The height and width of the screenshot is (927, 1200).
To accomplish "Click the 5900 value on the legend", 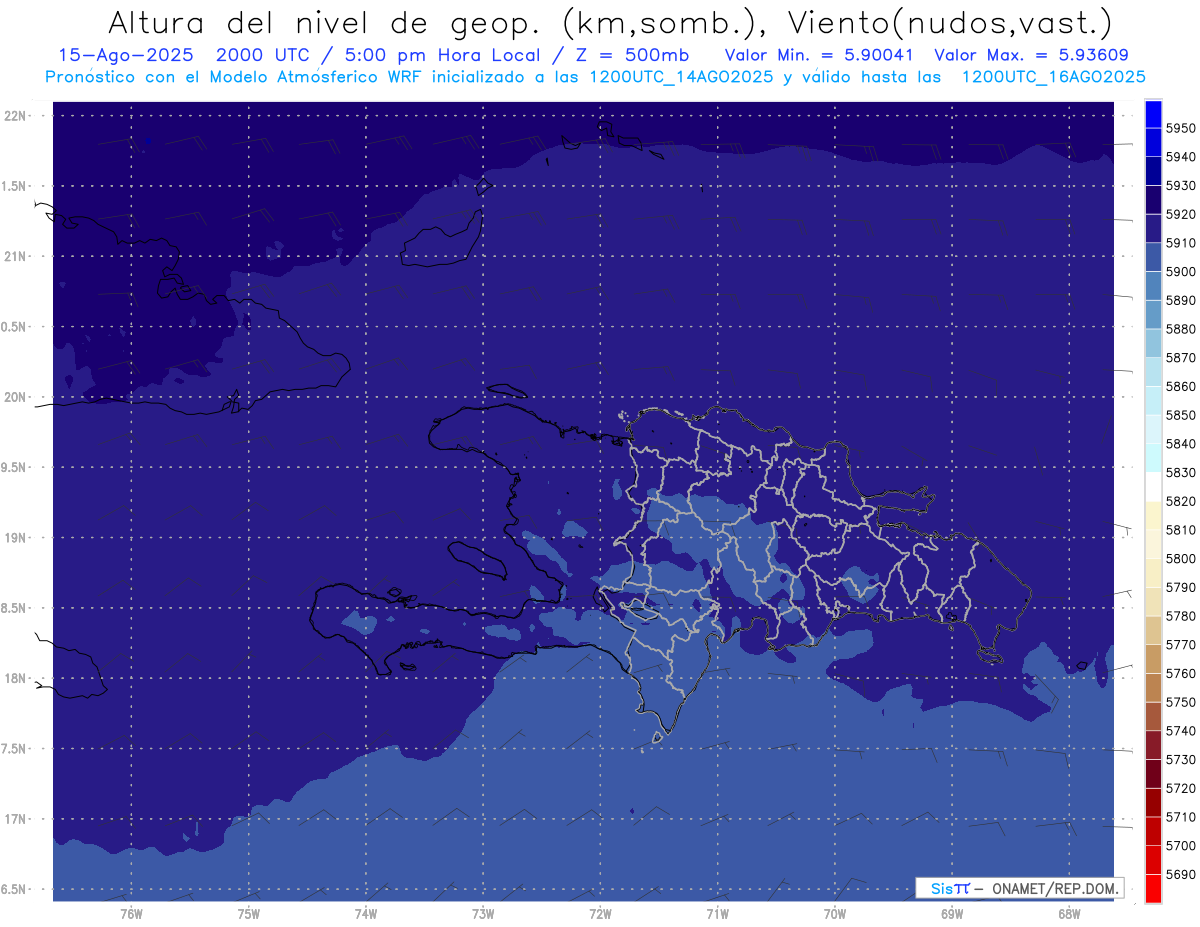I will (1180, 271).
